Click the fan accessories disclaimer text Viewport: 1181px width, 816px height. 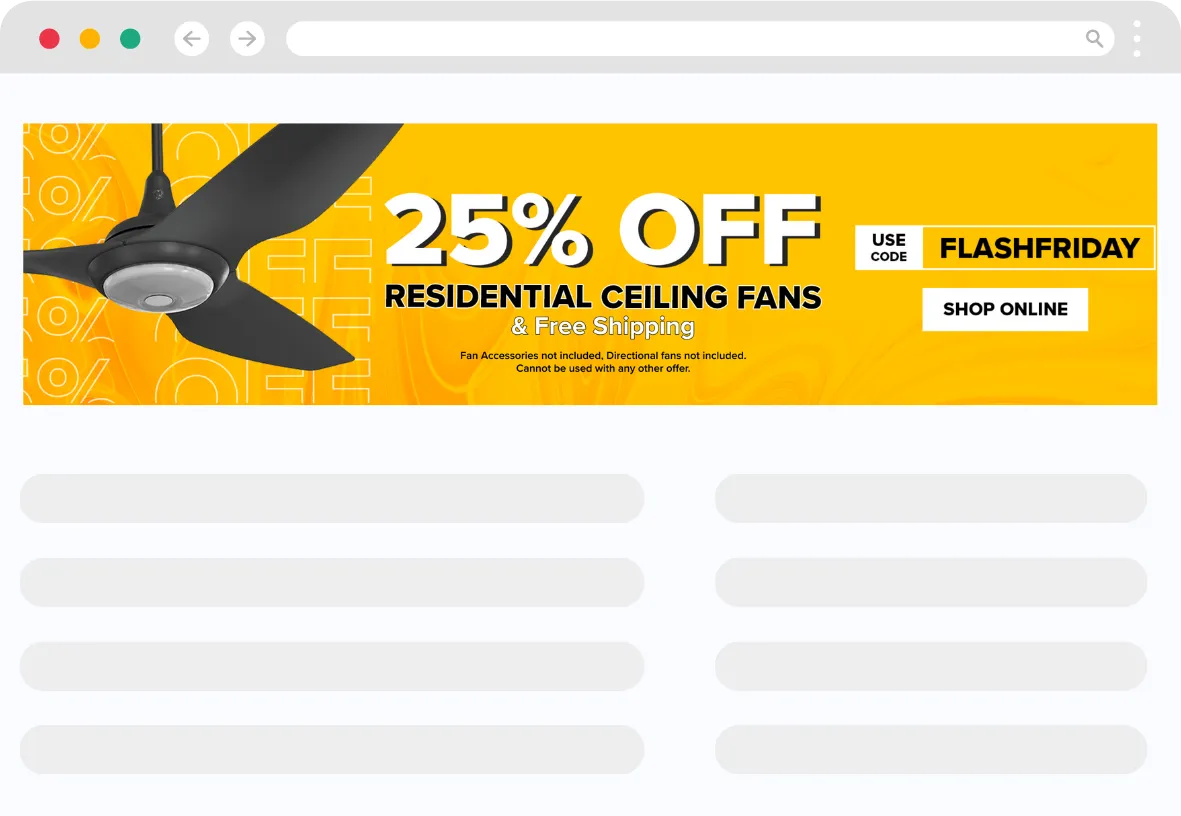tap(604, 360)
